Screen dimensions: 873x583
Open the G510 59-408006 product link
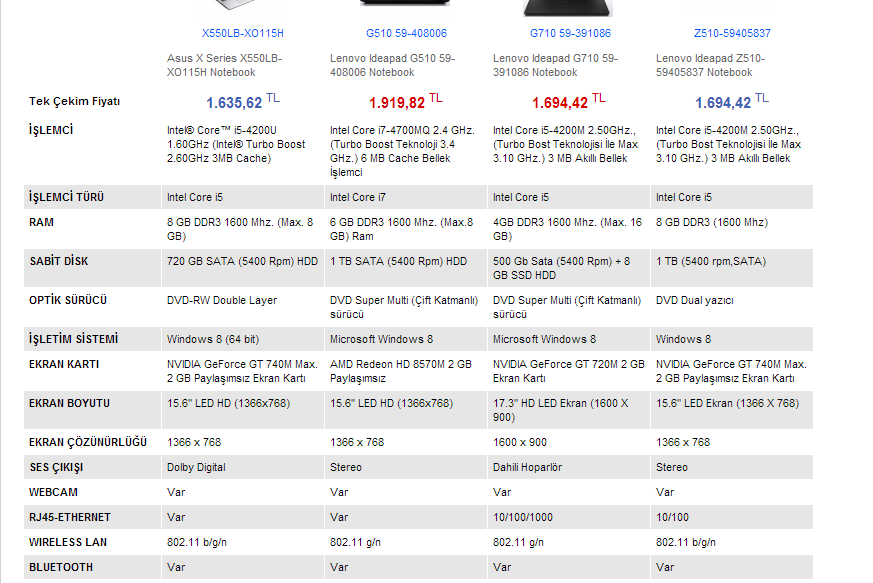pos(406,33)
